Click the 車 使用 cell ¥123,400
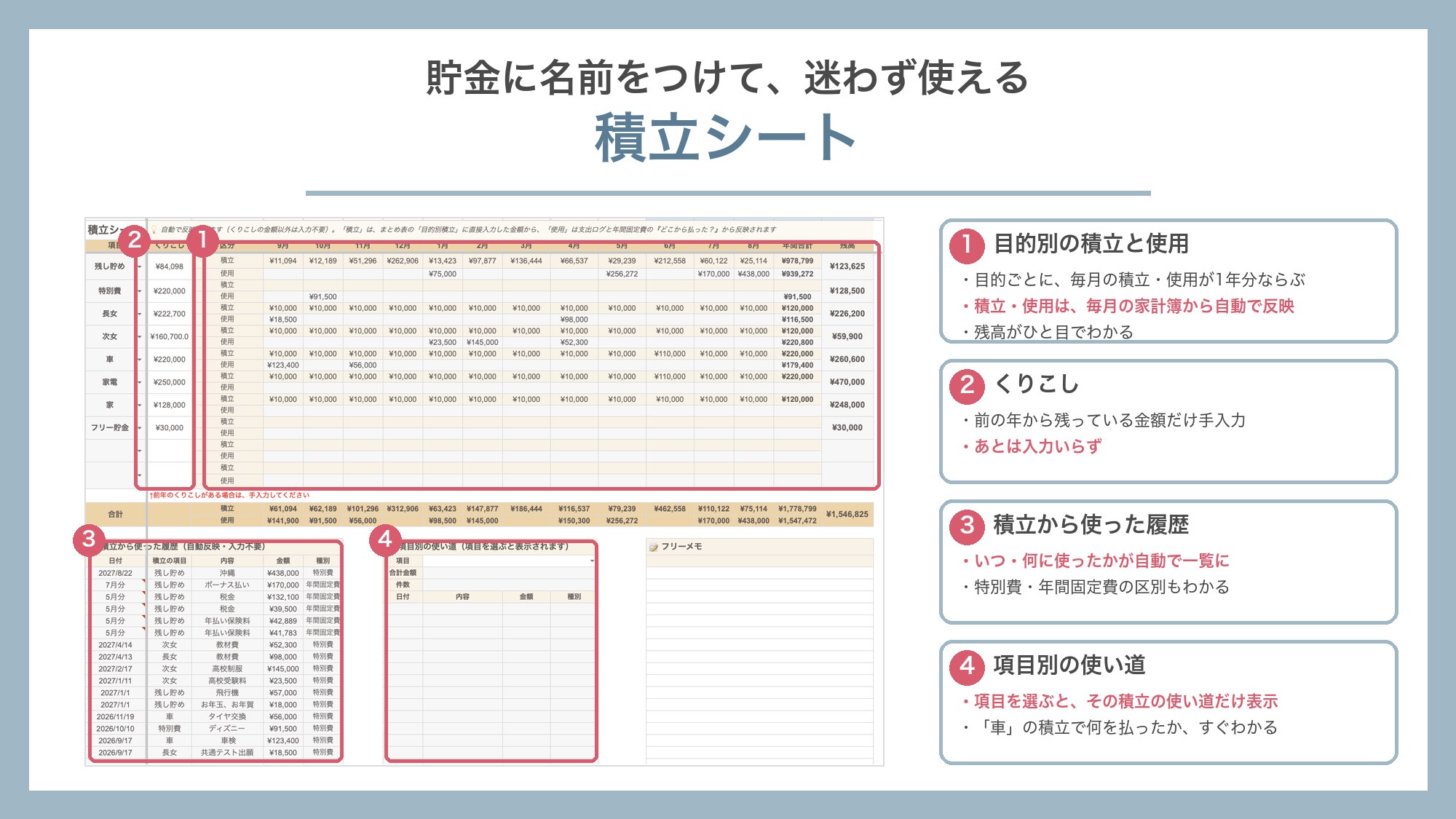The width and height of the screenshot is (1456, 819). tap(283, 365)
